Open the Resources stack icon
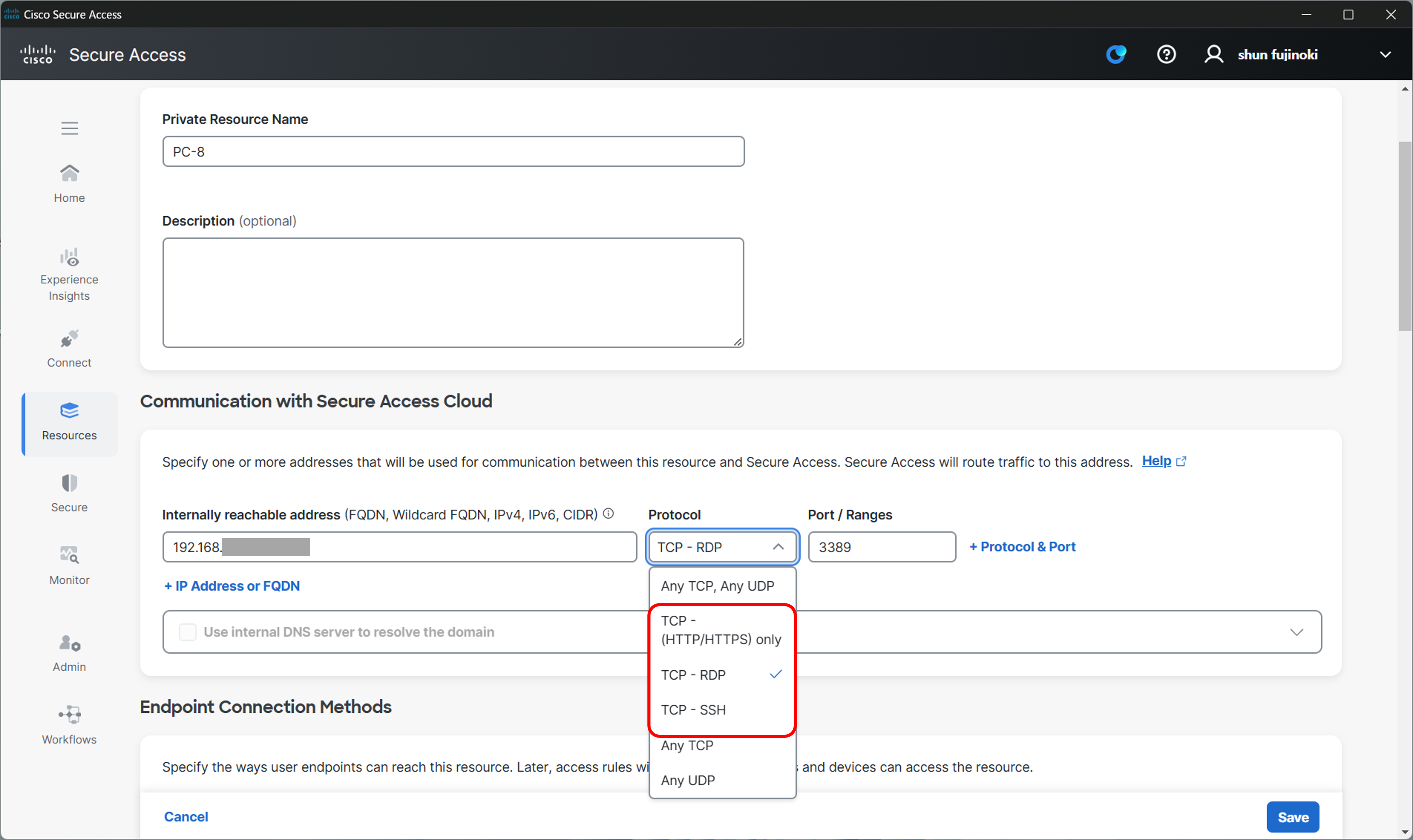 [70, 410]
